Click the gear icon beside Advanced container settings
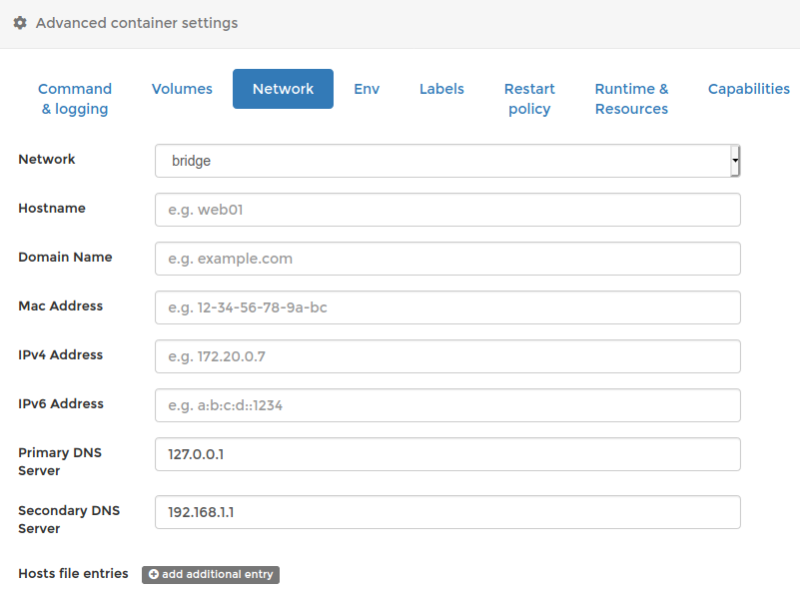800x594 pixels. pyautogui.click(x=20, y=23)
